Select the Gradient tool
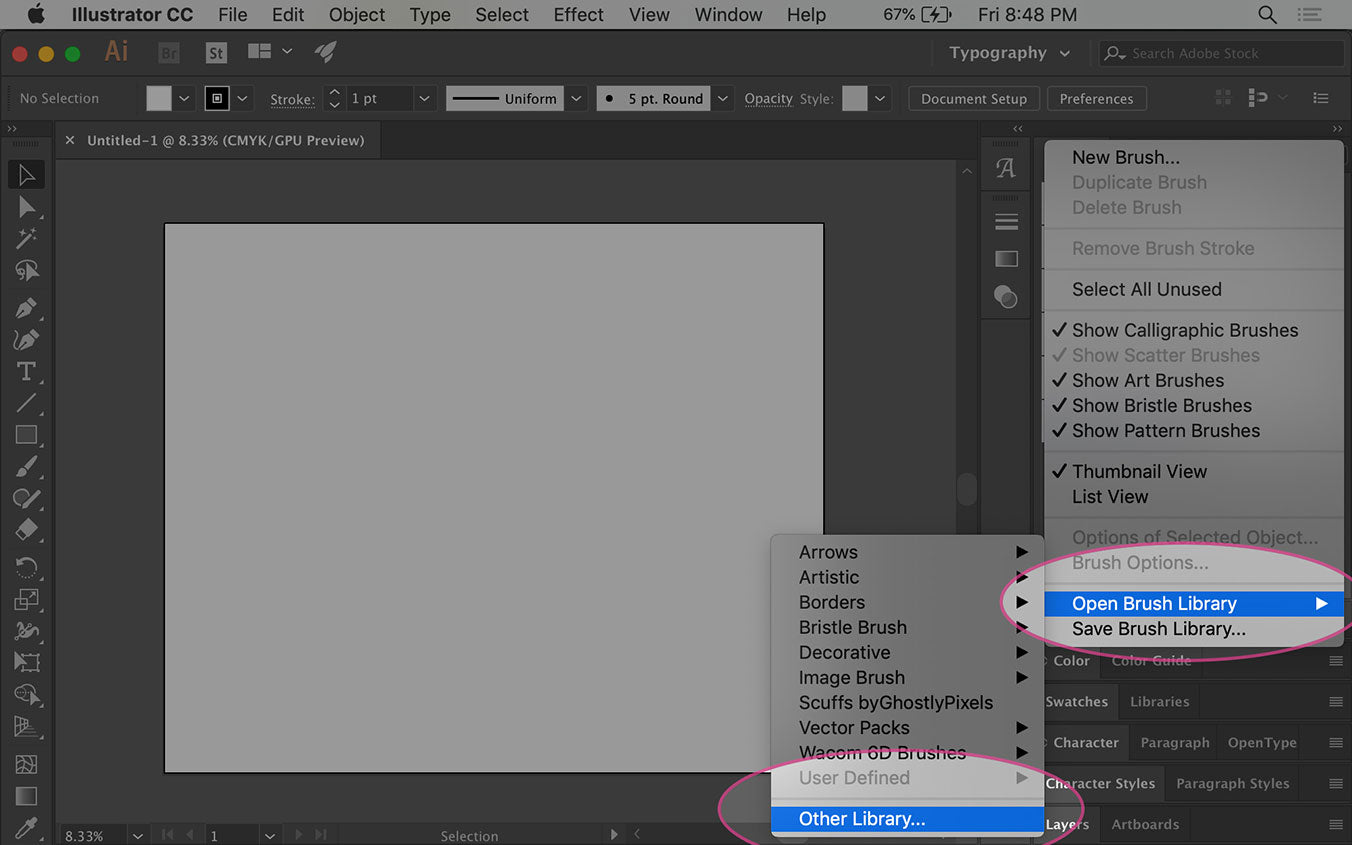 27,796
